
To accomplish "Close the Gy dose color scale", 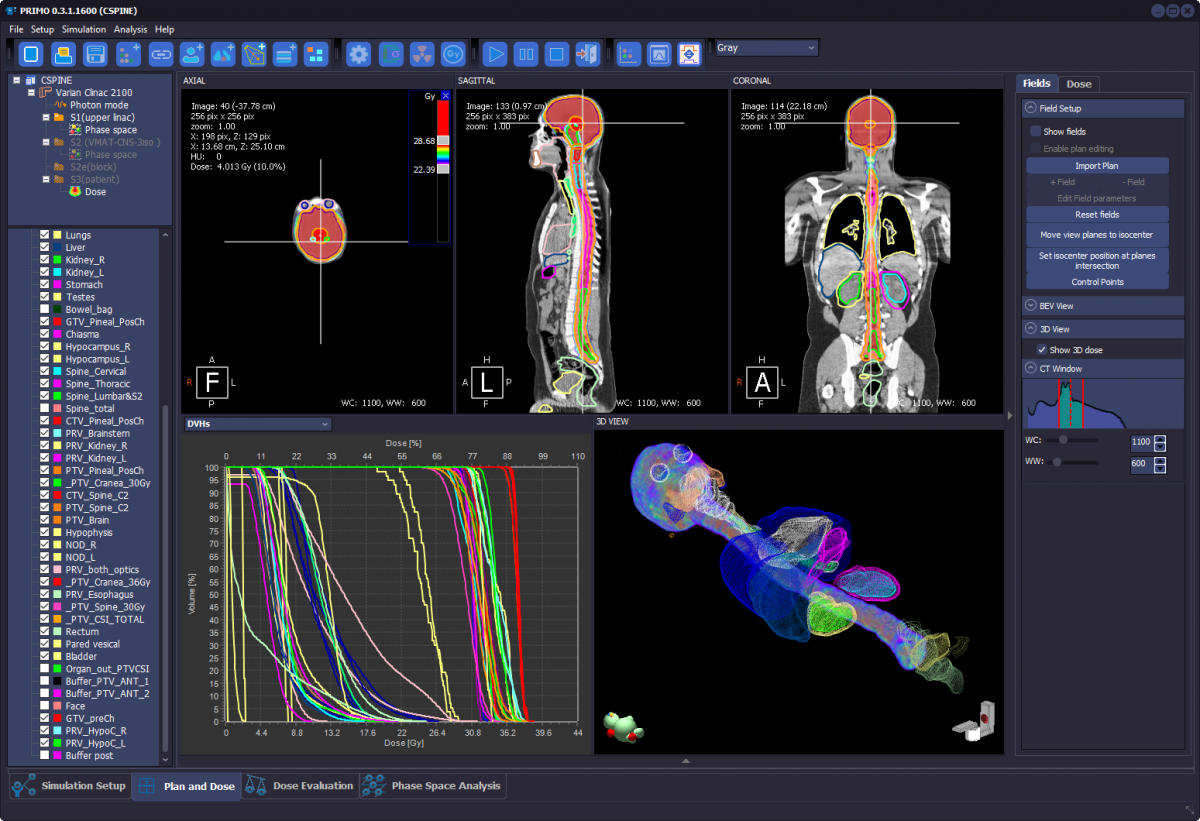I will click(445, 96).
